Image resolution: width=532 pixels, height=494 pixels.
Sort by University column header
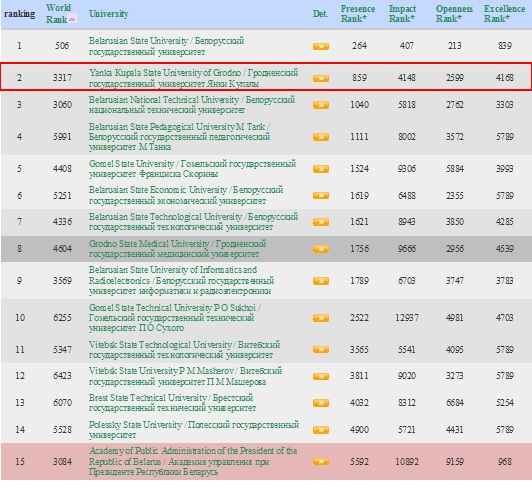click(x=109, y=14)
